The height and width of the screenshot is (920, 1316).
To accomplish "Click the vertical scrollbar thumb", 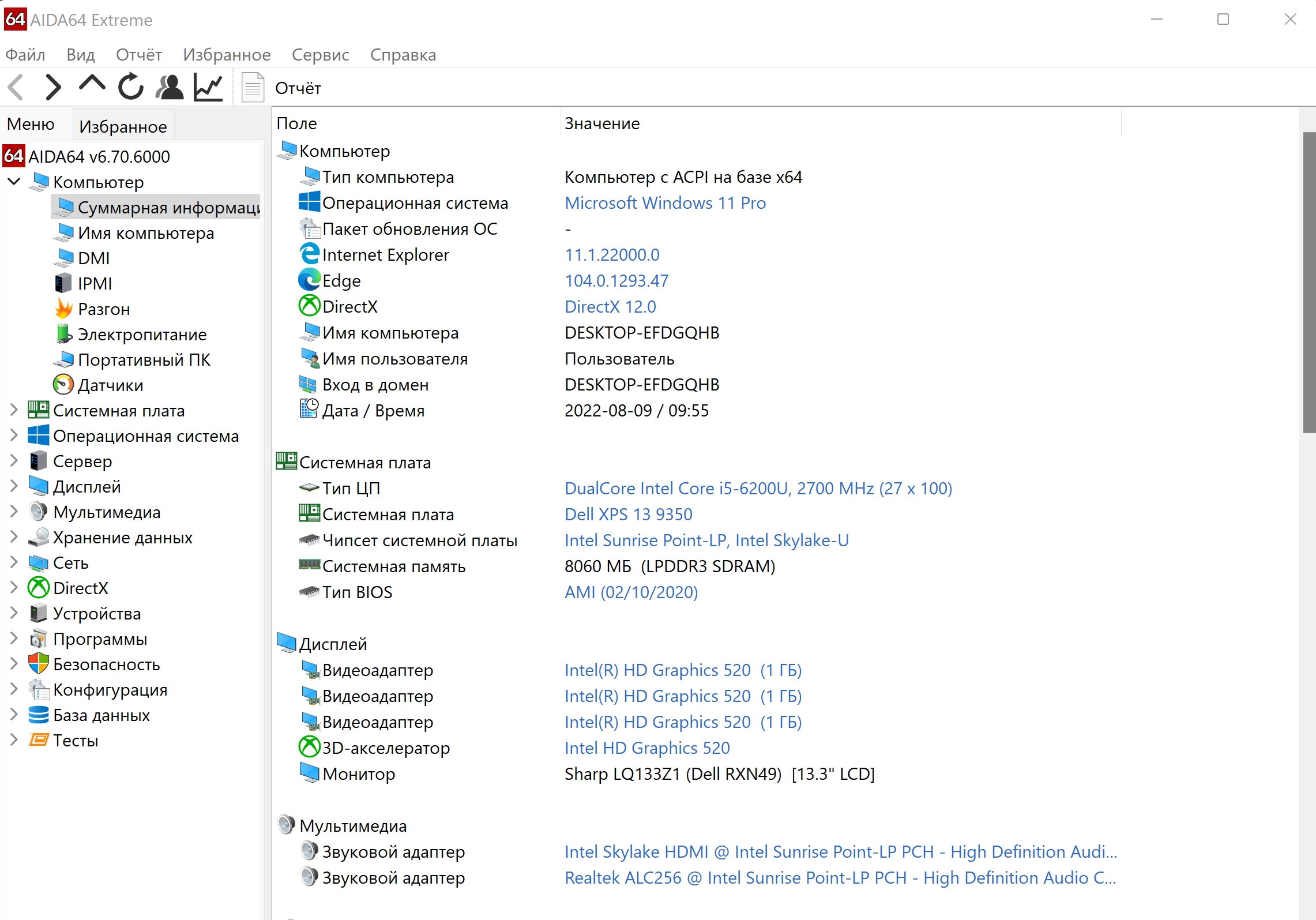I will (1309, 283).
